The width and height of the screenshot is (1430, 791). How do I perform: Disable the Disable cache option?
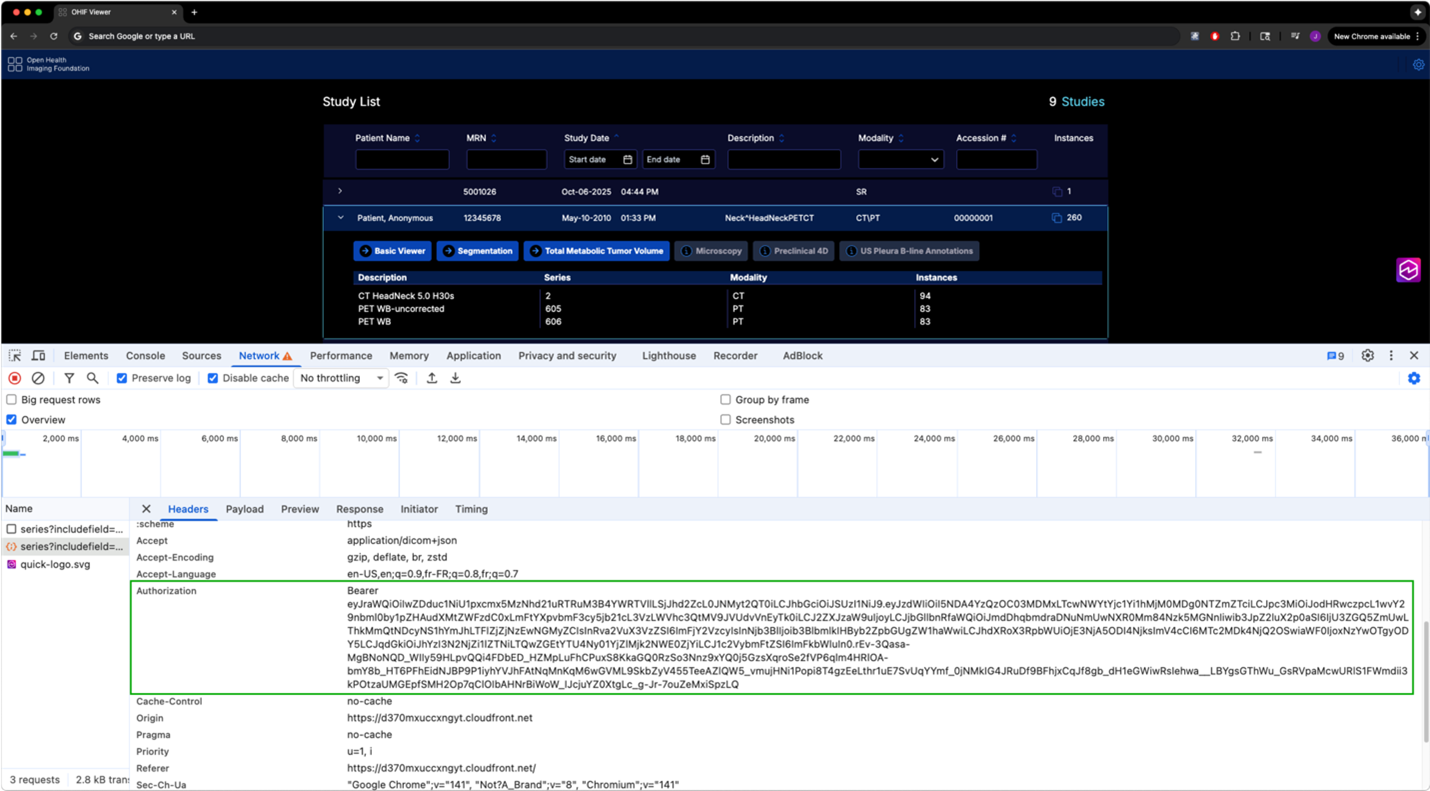(x=212, y=378)
